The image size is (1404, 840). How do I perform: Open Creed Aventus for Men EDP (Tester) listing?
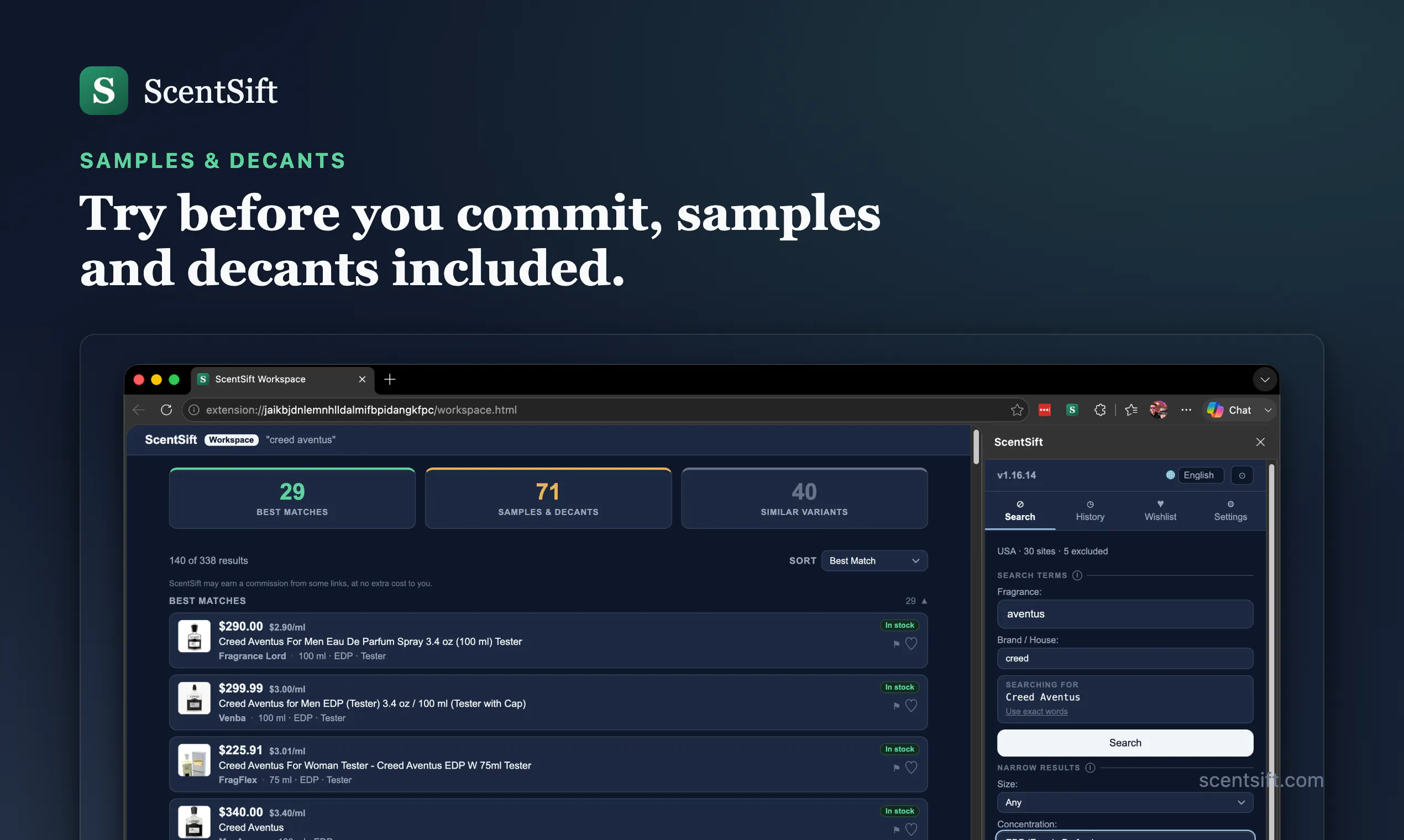click(372, 704)
